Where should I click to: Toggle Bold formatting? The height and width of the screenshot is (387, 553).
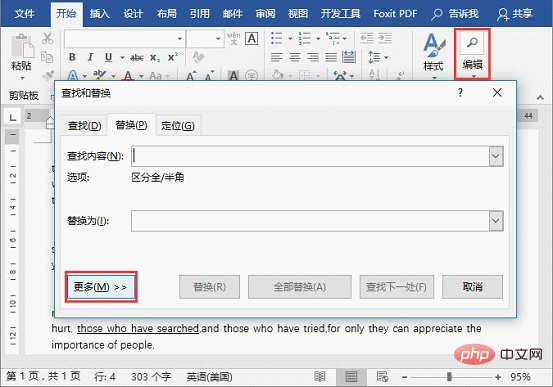[x=72, y=57]
